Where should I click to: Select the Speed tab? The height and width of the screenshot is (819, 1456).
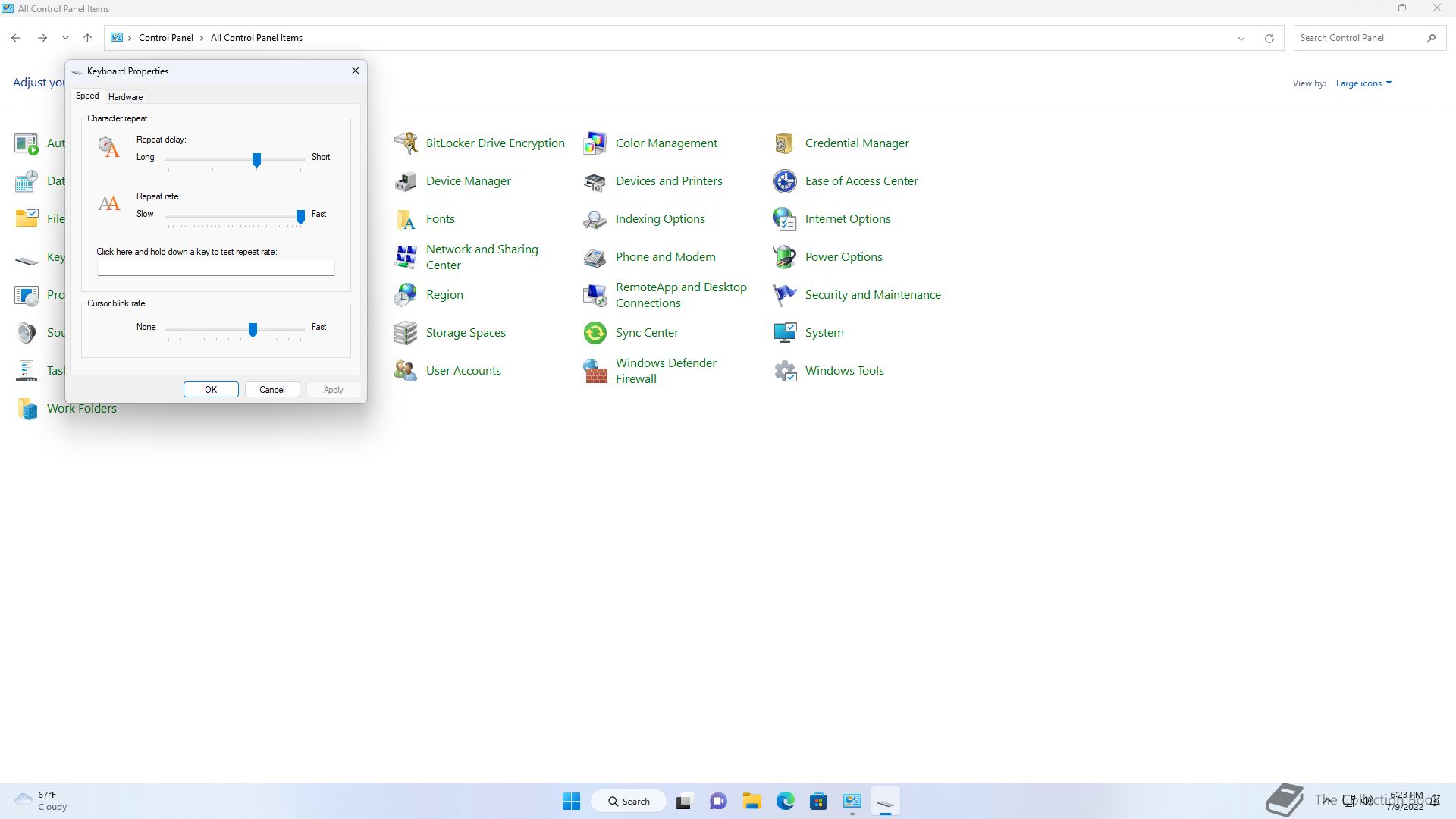[x=87, y=96]
